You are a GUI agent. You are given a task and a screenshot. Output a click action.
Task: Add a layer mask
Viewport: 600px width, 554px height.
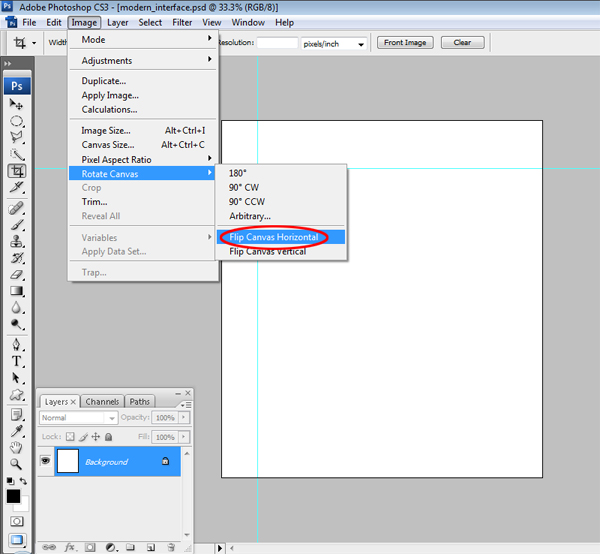coord(90,547)
